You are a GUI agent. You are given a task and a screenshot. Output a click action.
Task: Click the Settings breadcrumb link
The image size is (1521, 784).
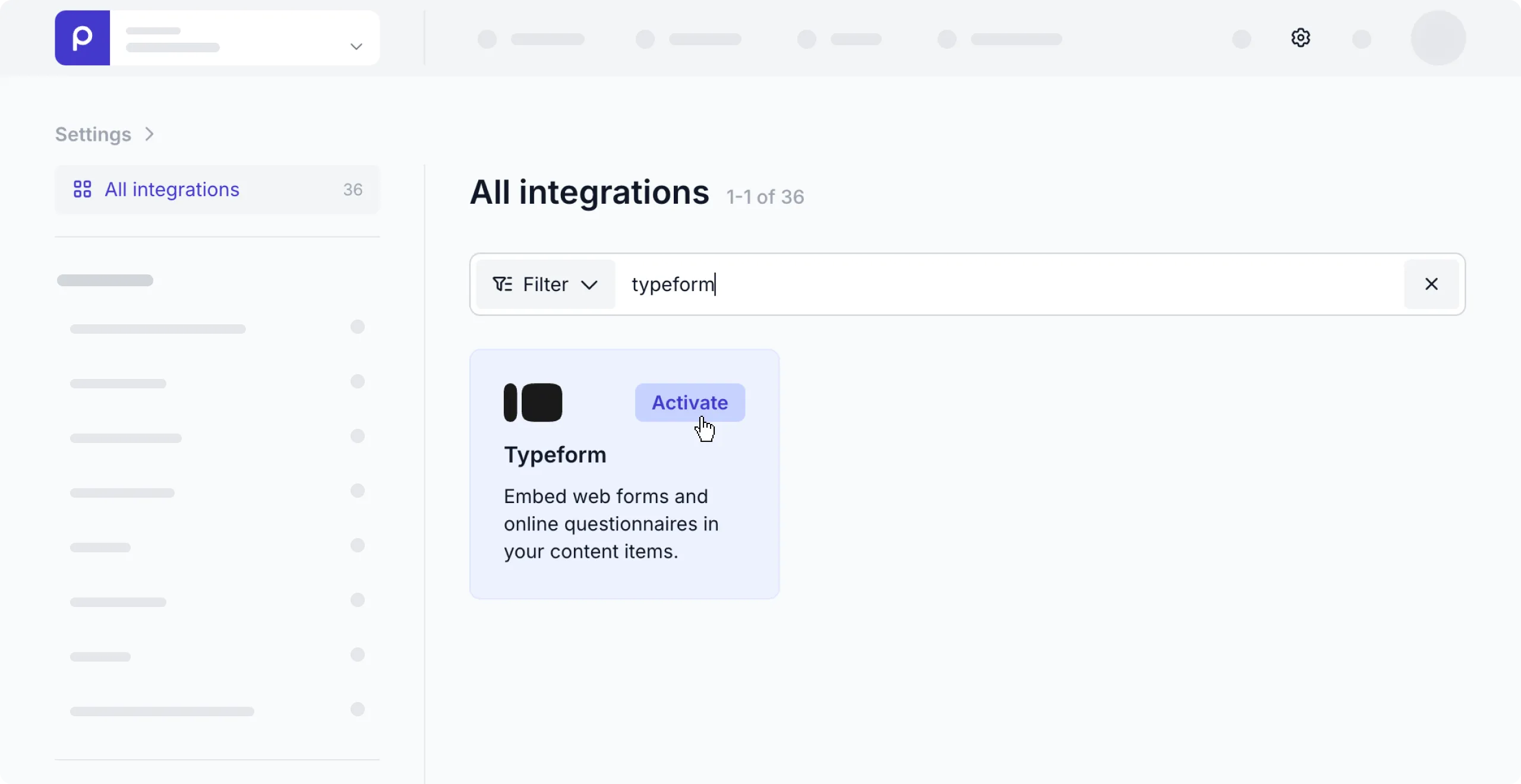point(93,135)
